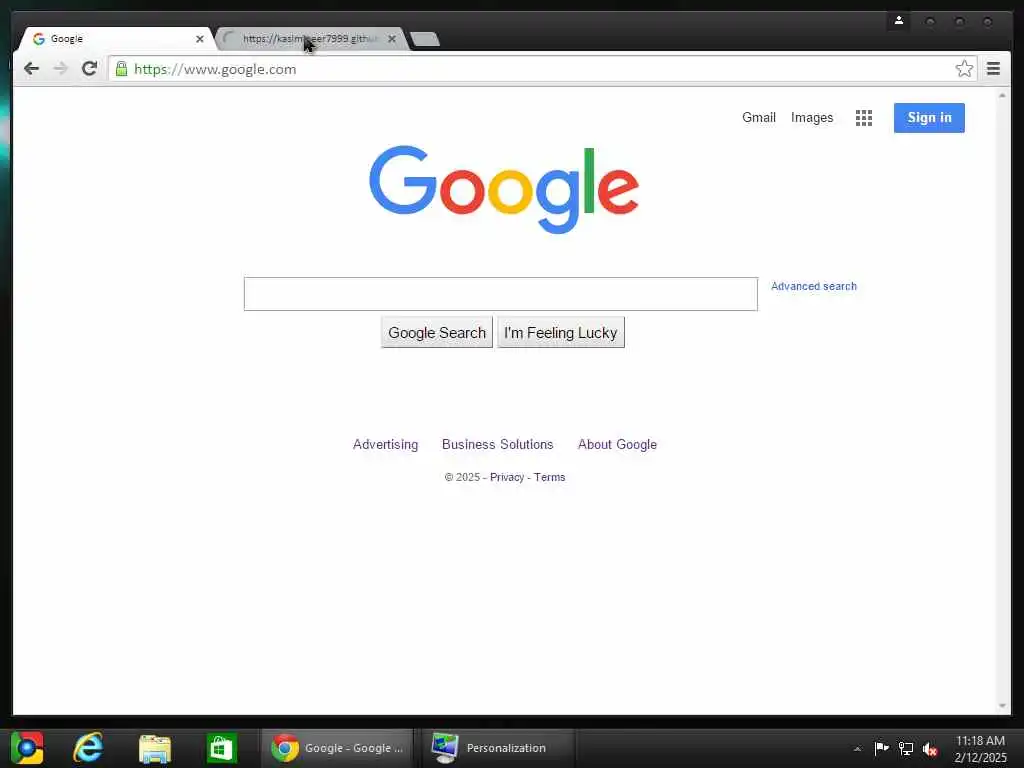This screenshot has width=1024, height=768.
Task: Click the green padlock security icon
Action: [x=121, y=69]
